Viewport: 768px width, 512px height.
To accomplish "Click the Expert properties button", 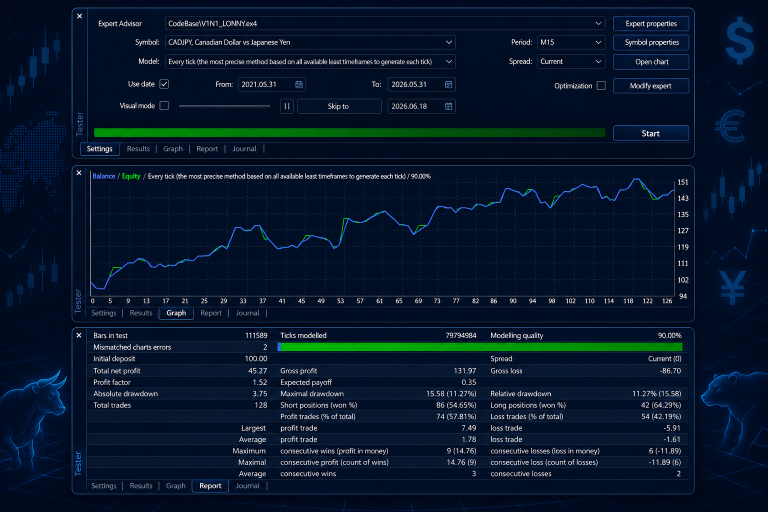I will click(x=651, y=24).
